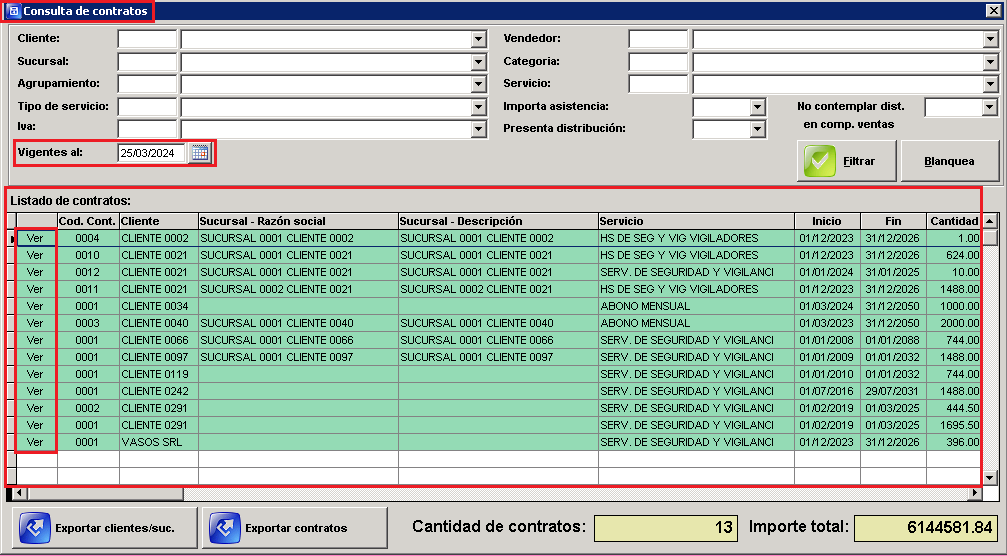Click the Sucursal code input field
This screenshot has width=1007, height=556.
(x=147, y=62)
